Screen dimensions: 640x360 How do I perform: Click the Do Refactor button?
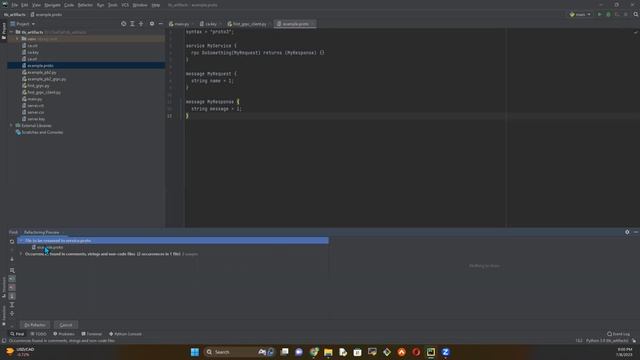click(35, 325)
